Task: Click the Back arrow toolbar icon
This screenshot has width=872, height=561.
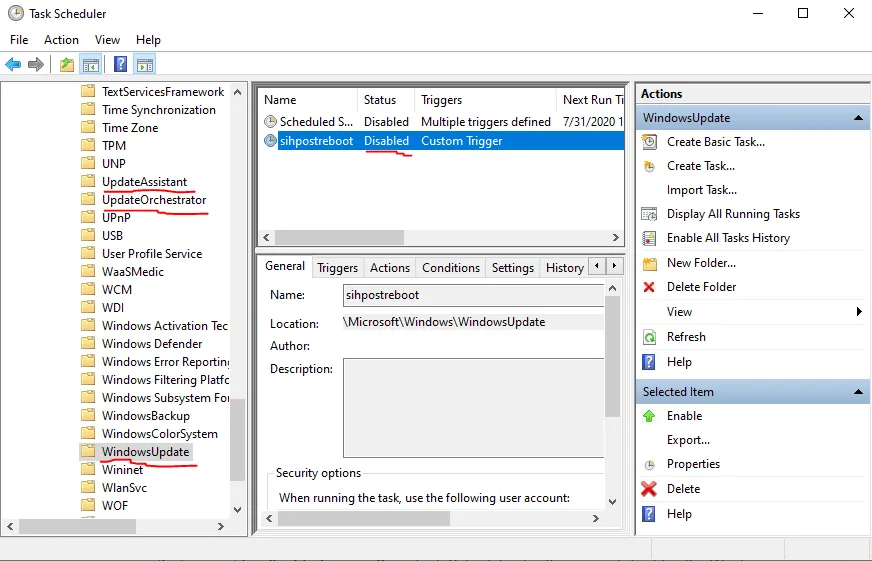Action: click(13, 64)
